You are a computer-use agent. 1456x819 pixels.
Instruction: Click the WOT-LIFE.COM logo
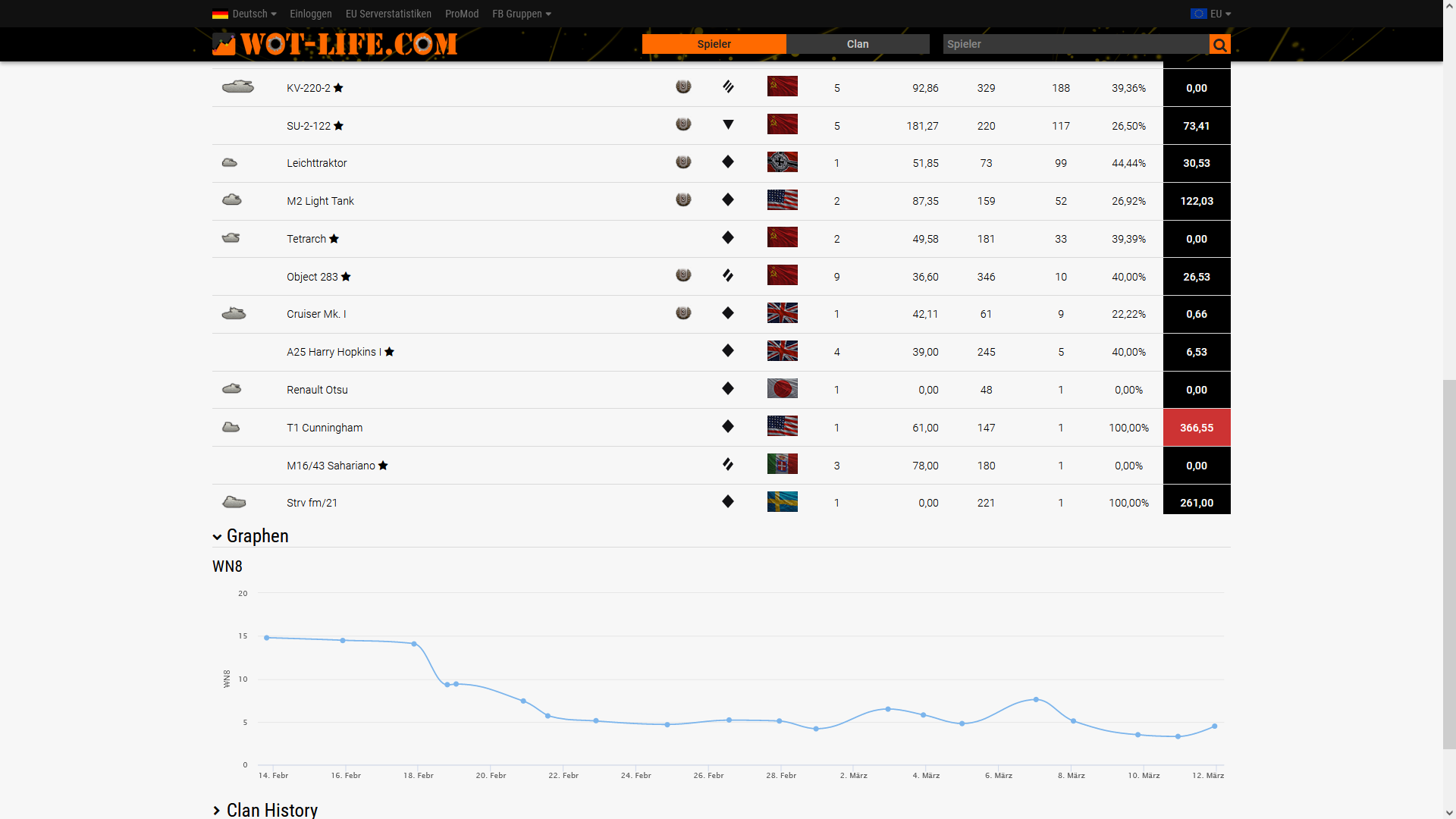(335, 45)
